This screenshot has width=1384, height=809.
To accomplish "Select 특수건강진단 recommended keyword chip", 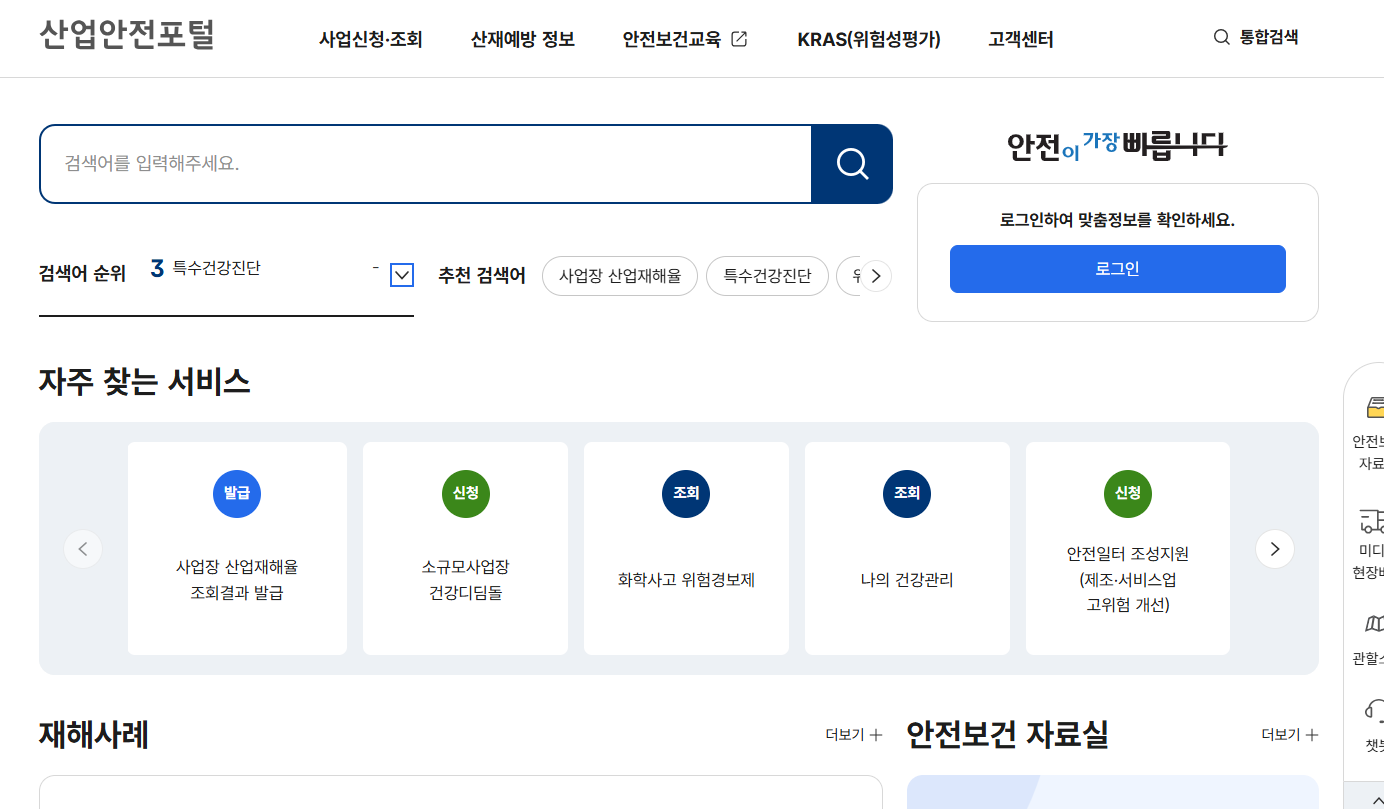I will click(x=768, y=276).
